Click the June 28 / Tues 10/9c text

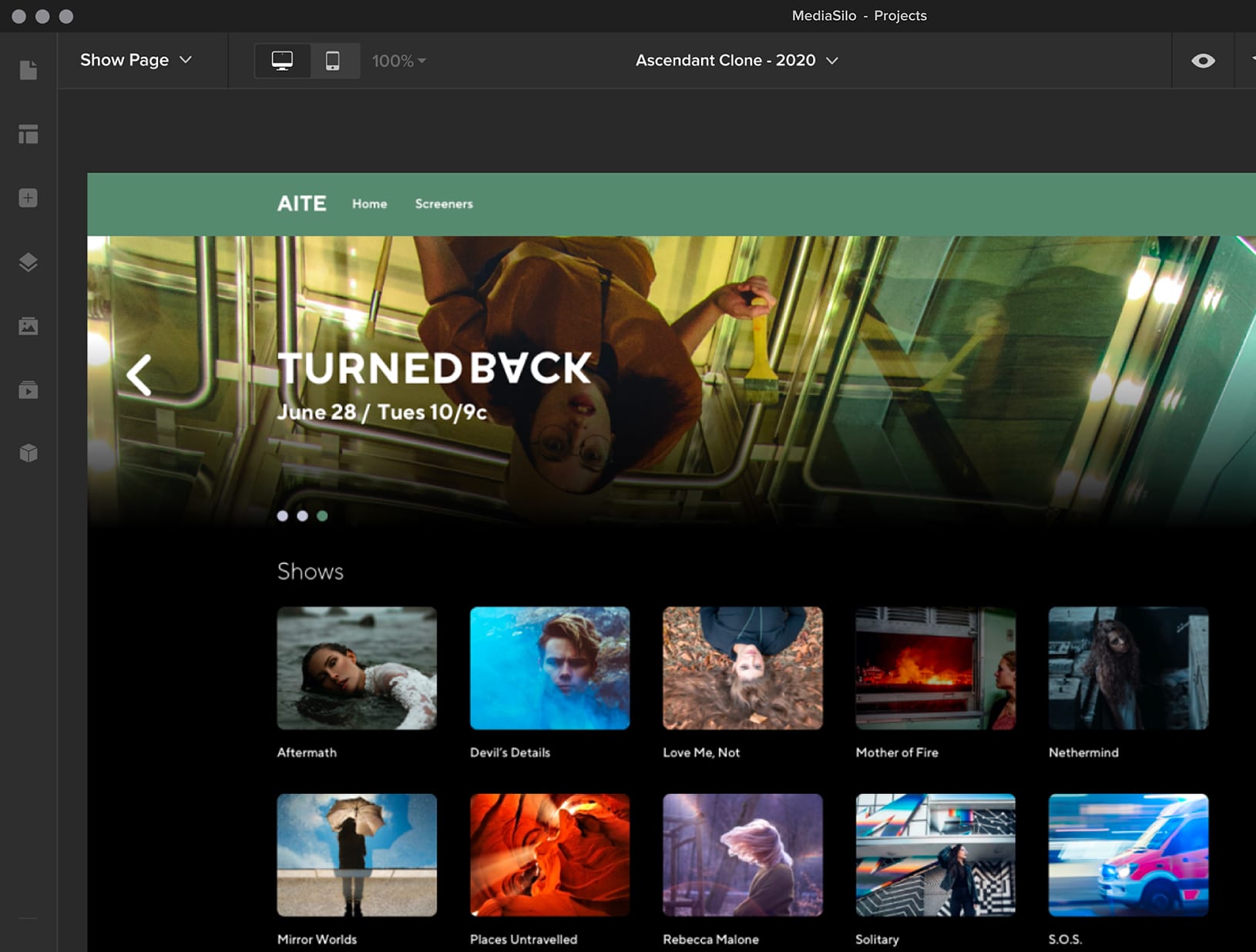pyautogui.click(x=382, y=412)
